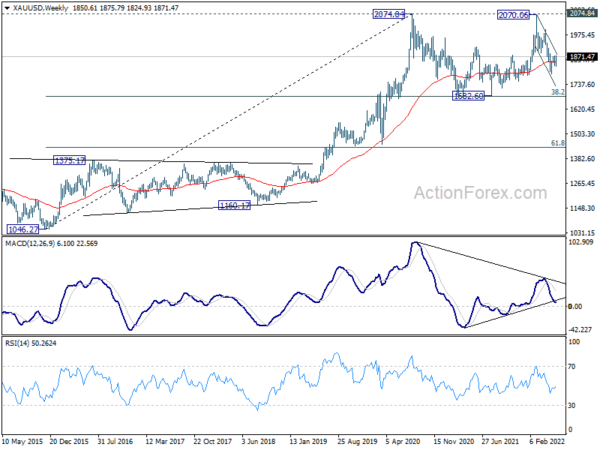Click the 5 Apr 2020 date marker
Viewport: 600px width, 450px height.
click(404, 441)
